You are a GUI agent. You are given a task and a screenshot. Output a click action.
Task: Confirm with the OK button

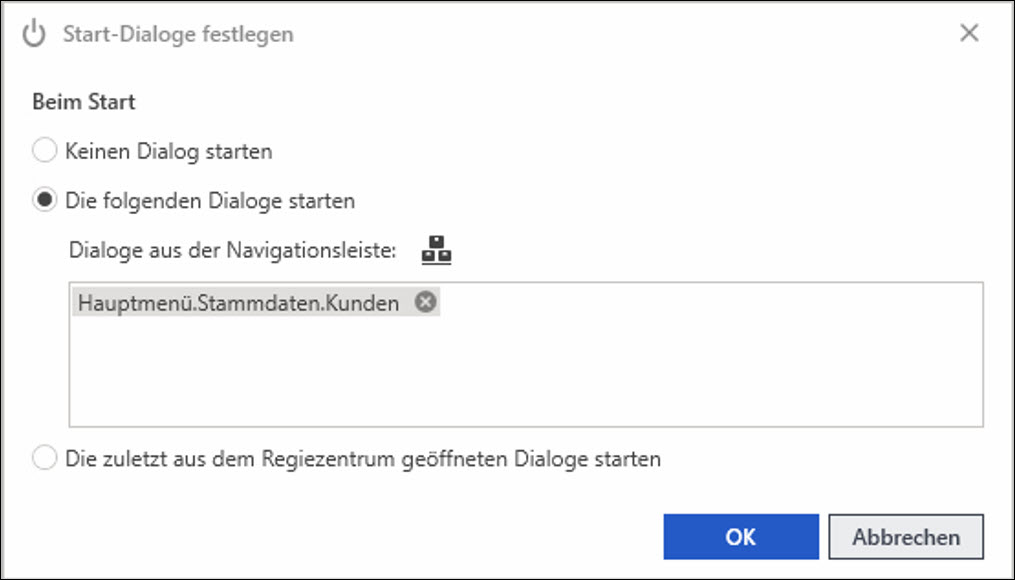[x=741, y=537]
